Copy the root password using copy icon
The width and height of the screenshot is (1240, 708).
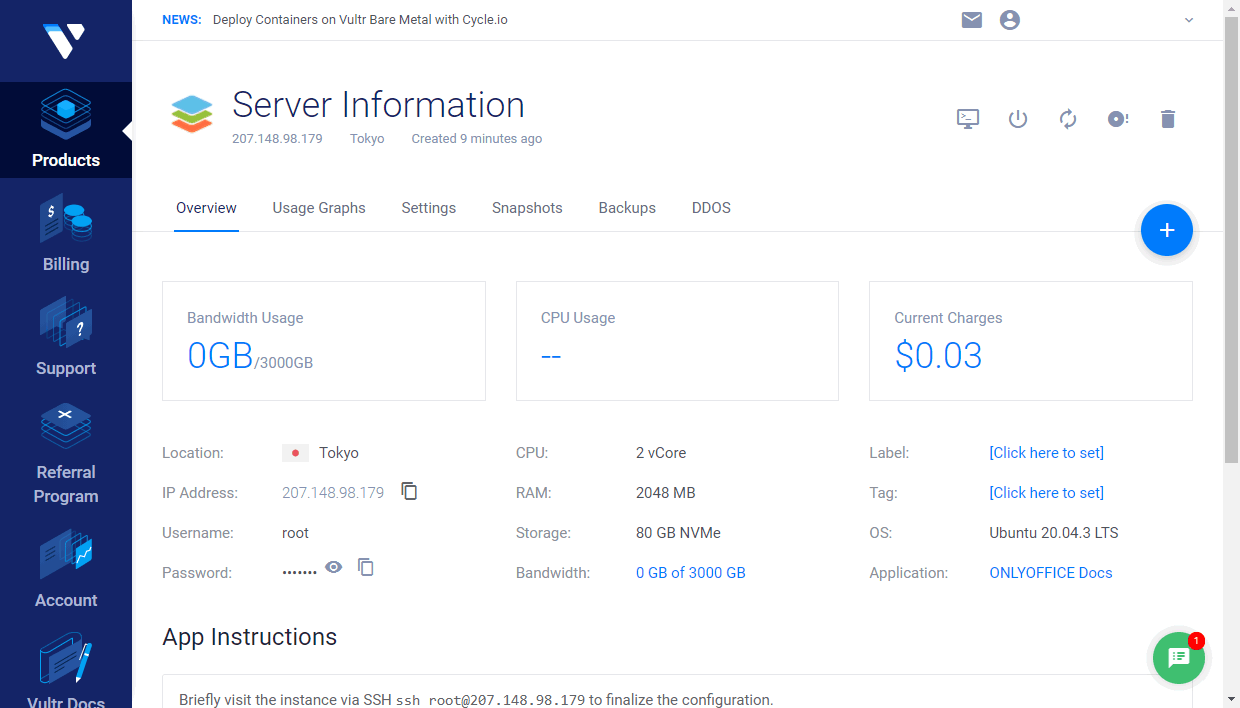coord(365,567)
